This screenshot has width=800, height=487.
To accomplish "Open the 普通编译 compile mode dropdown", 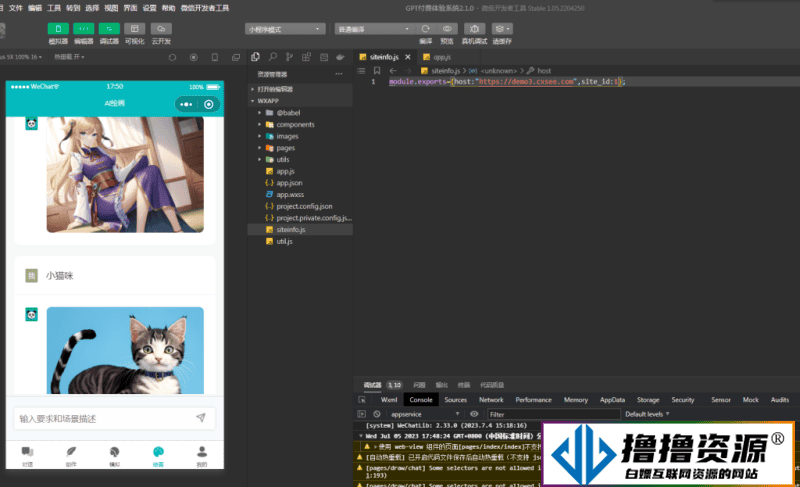I will pos(373,29).
